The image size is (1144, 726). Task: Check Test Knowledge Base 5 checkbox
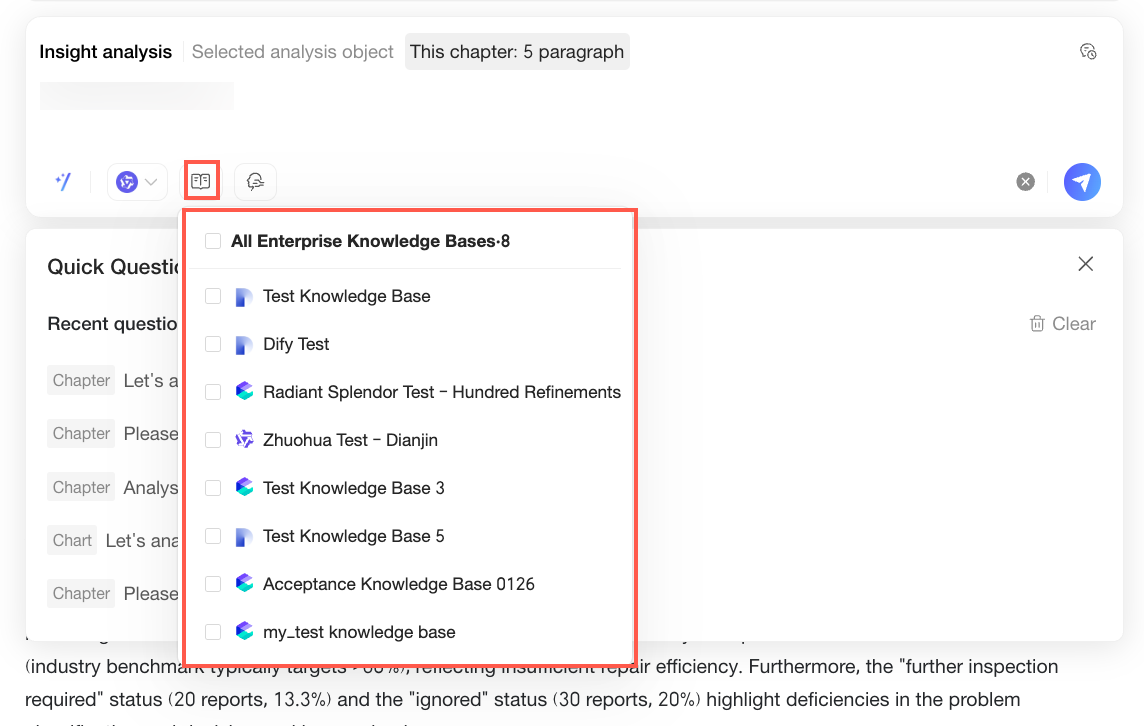point(213,536)
